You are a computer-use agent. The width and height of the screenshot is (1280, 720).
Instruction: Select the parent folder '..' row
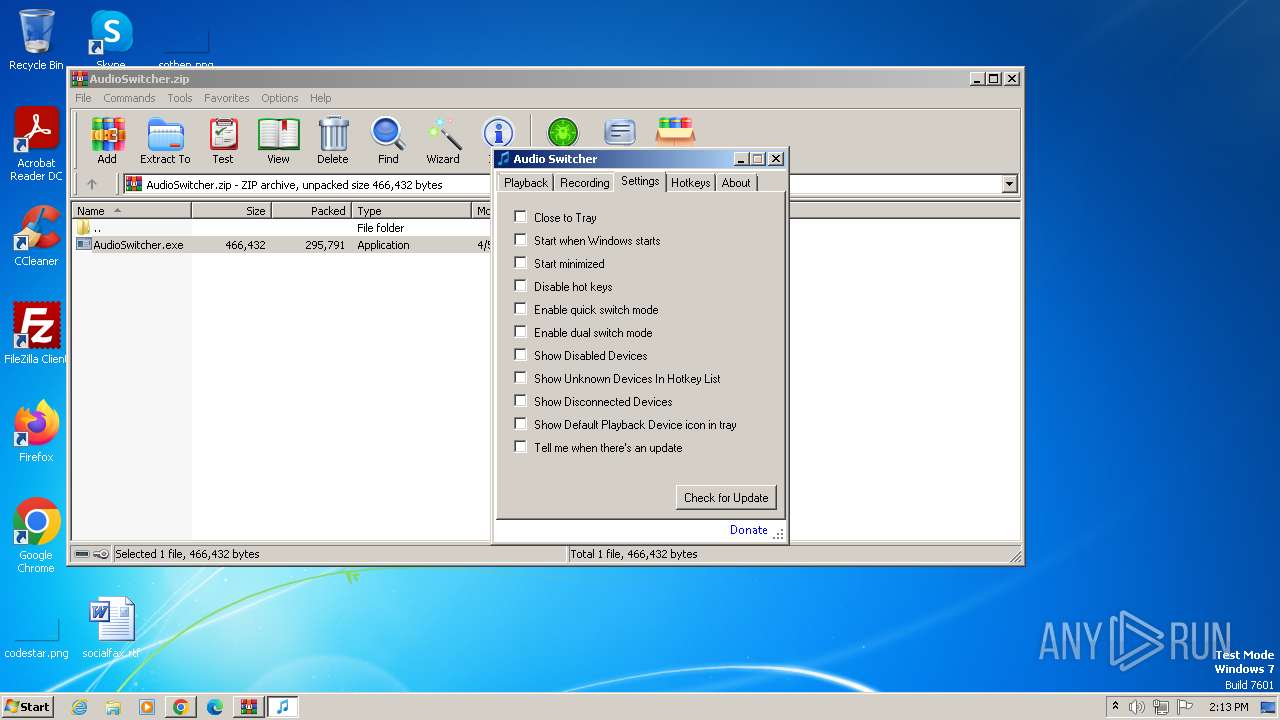point(282,228)
